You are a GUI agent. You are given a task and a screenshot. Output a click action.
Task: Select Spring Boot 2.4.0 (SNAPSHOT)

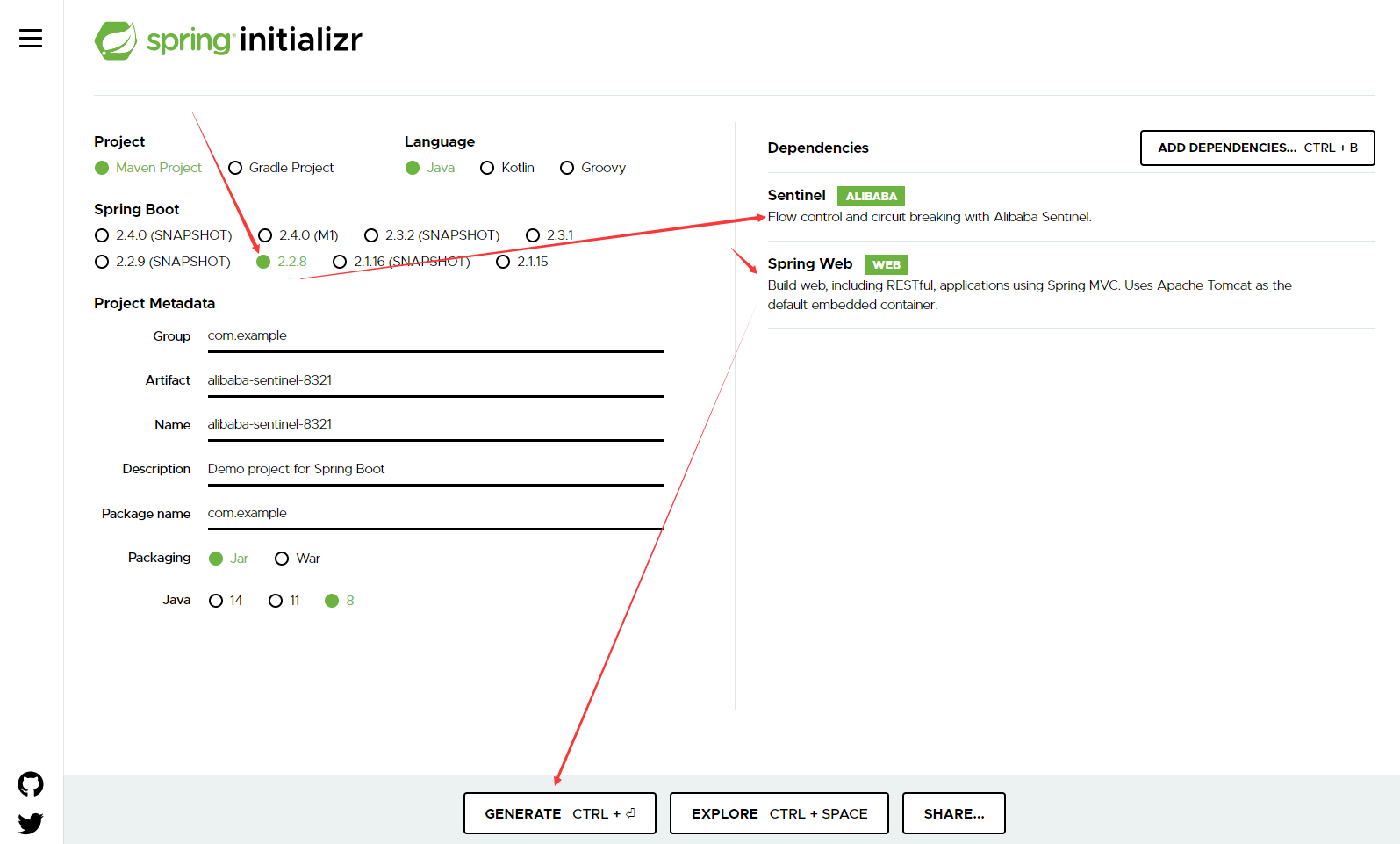point(163,235)
